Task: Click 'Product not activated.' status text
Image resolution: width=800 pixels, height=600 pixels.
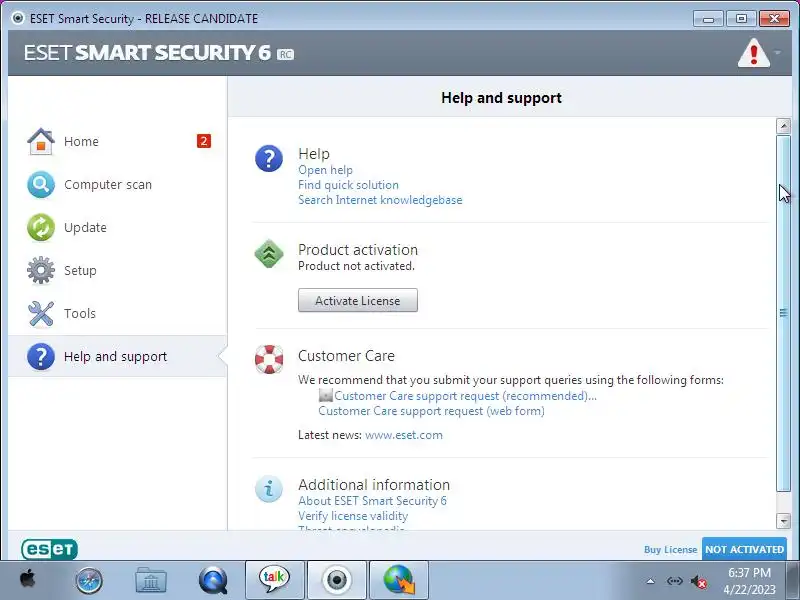Action: 356,266
